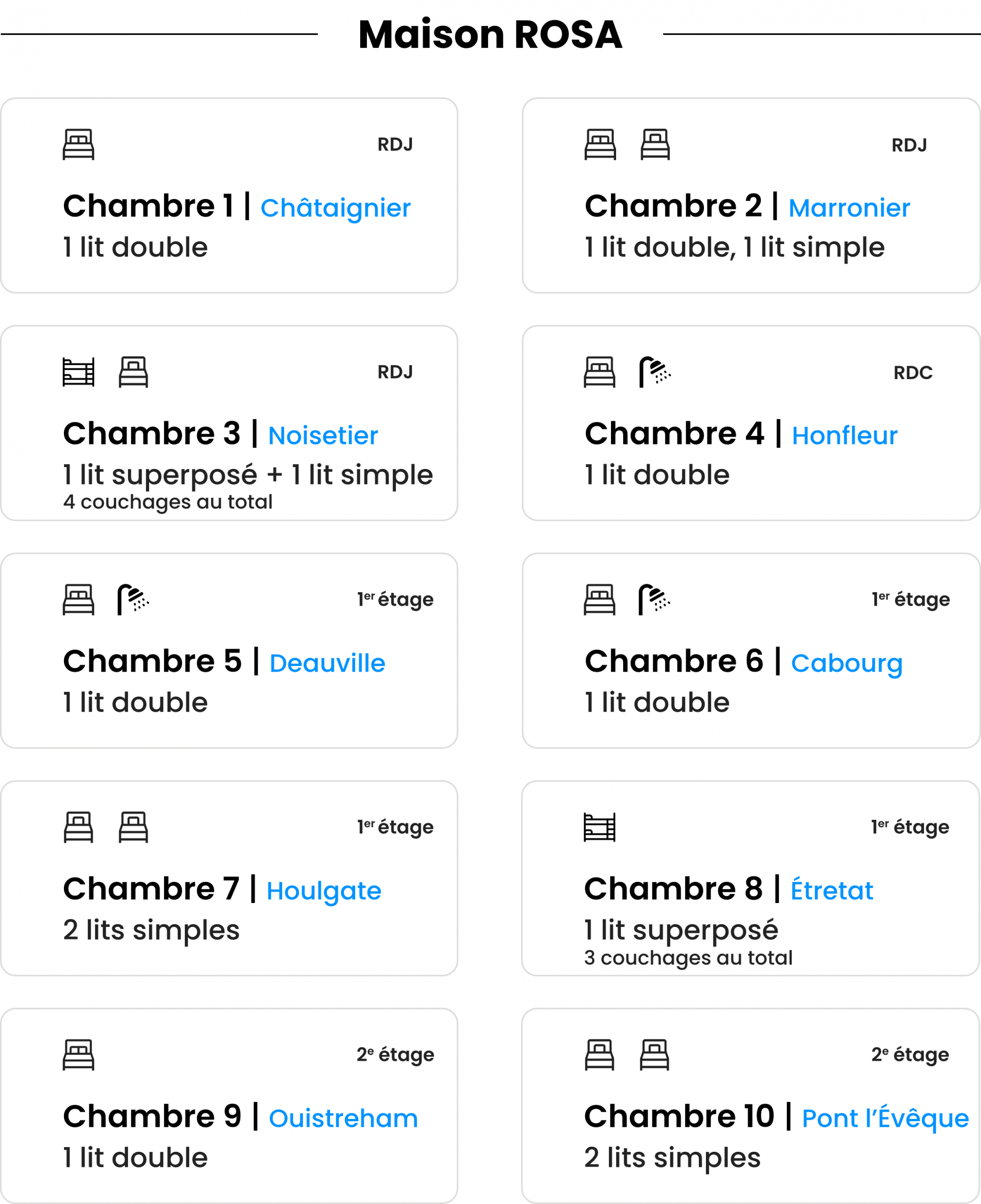
Task: Click the second bed icon in Chambre 10
Action: 654,1055
